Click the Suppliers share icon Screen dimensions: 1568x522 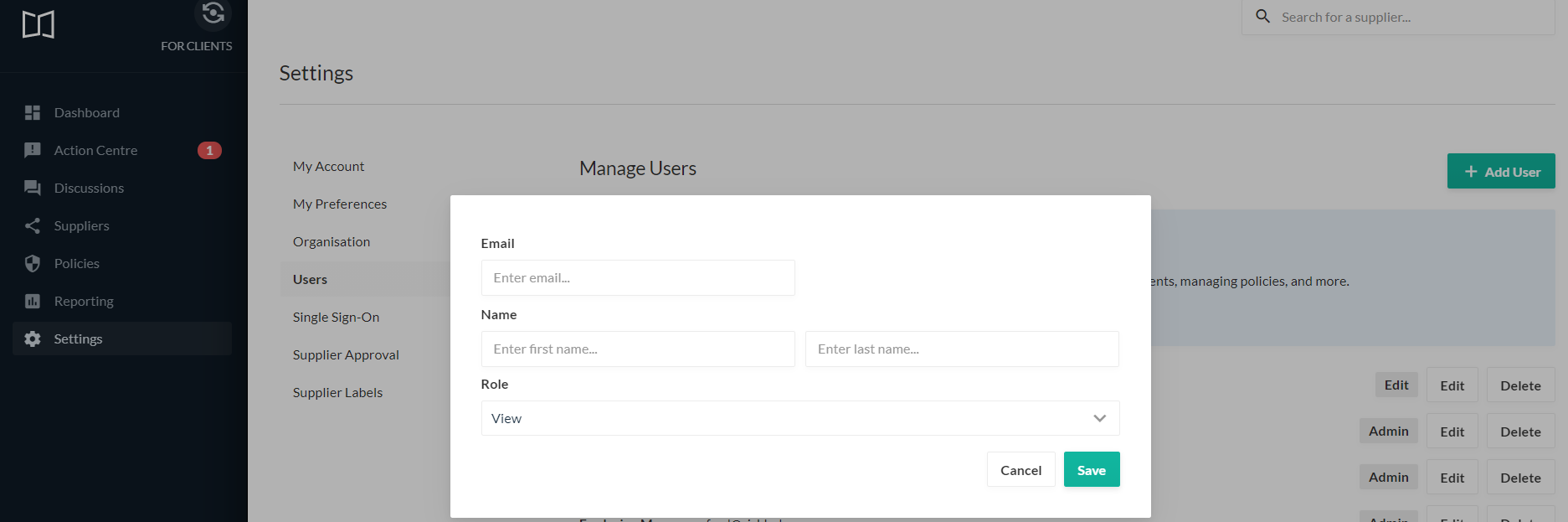pos(33,225)
